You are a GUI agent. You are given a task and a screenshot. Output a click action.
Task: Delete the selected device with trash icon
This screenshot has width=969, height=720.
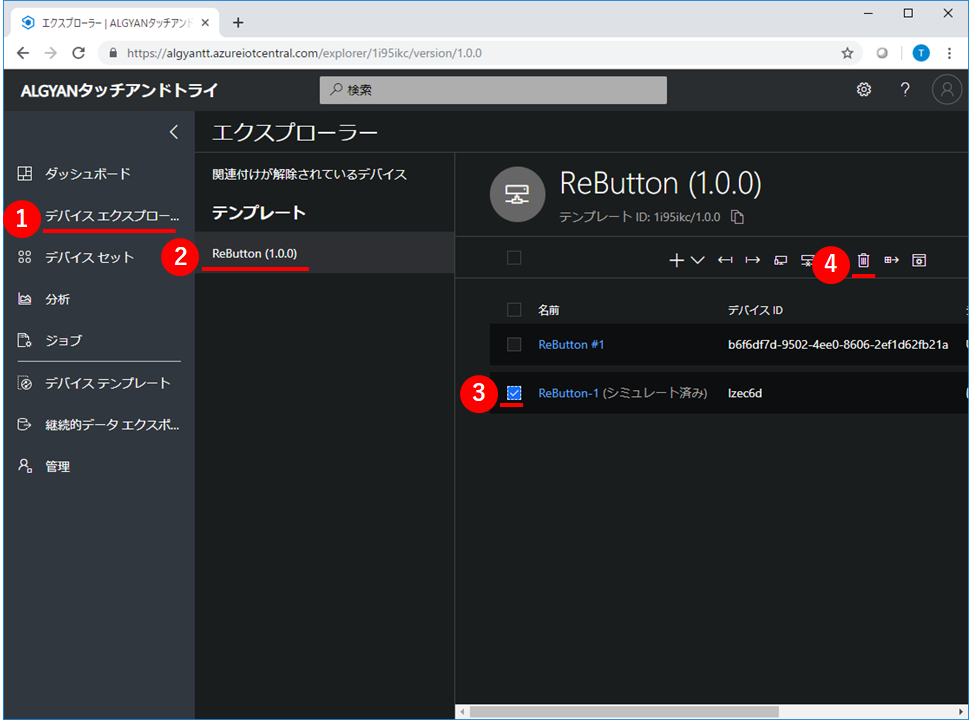863,260
